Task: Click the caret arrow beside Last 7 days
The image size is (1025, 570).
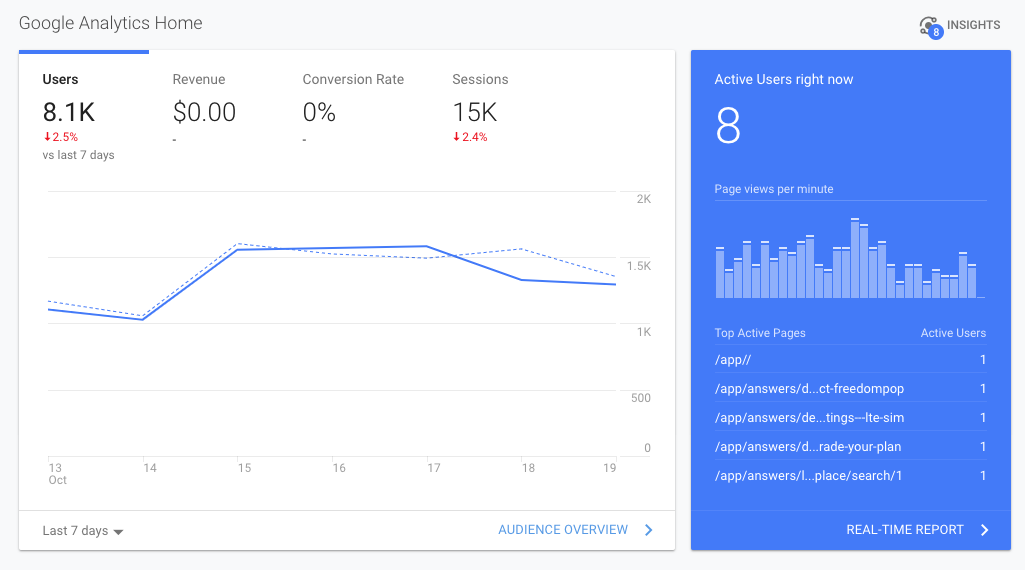Action: click(x=118, y=532)
